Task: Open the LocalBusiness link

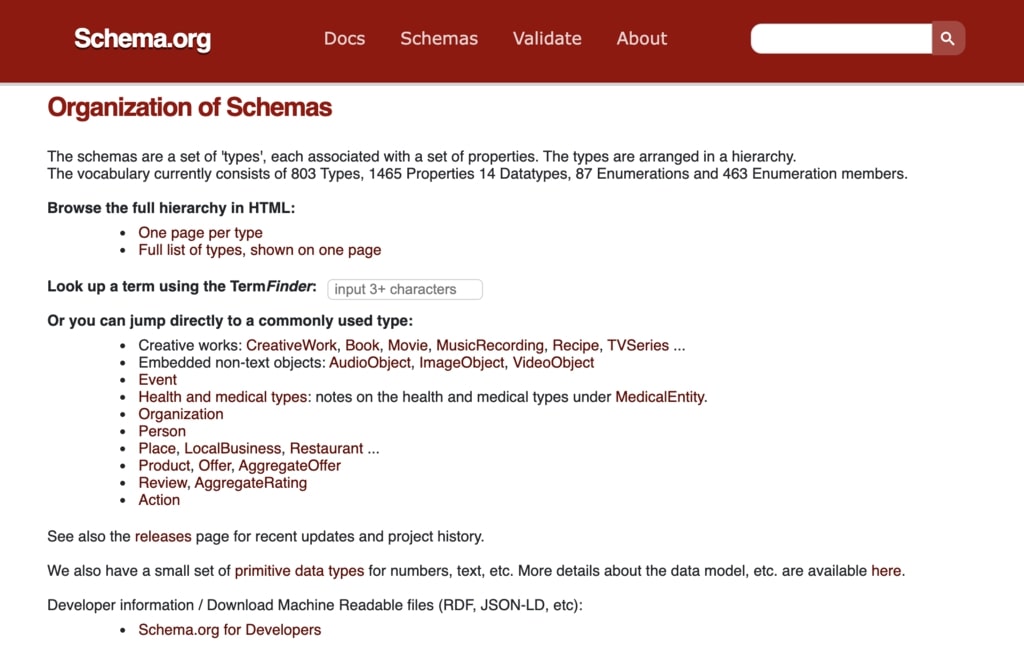Action: 232,448
